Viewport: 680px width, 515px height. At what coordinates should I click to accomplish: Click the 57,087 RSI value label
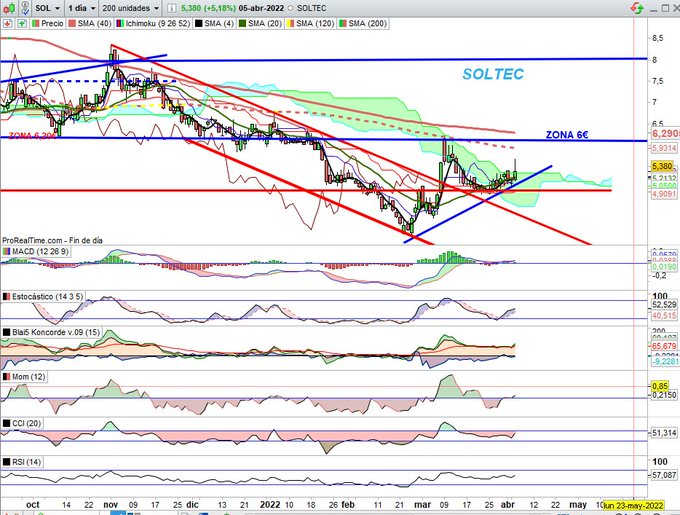[664, 475]
